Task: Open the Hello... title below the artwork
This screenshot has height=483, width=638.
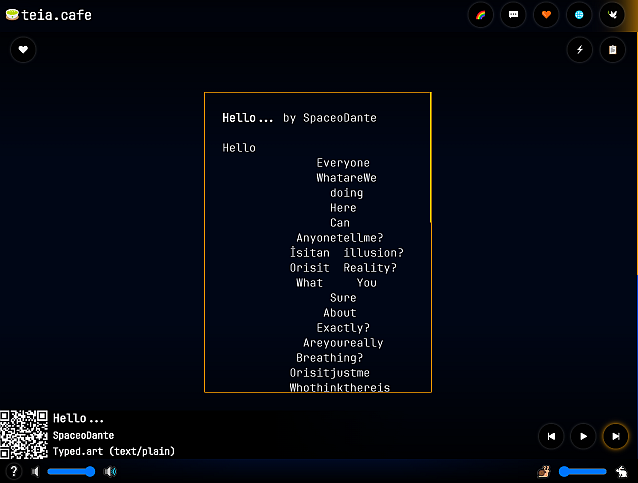Action: 79,418
